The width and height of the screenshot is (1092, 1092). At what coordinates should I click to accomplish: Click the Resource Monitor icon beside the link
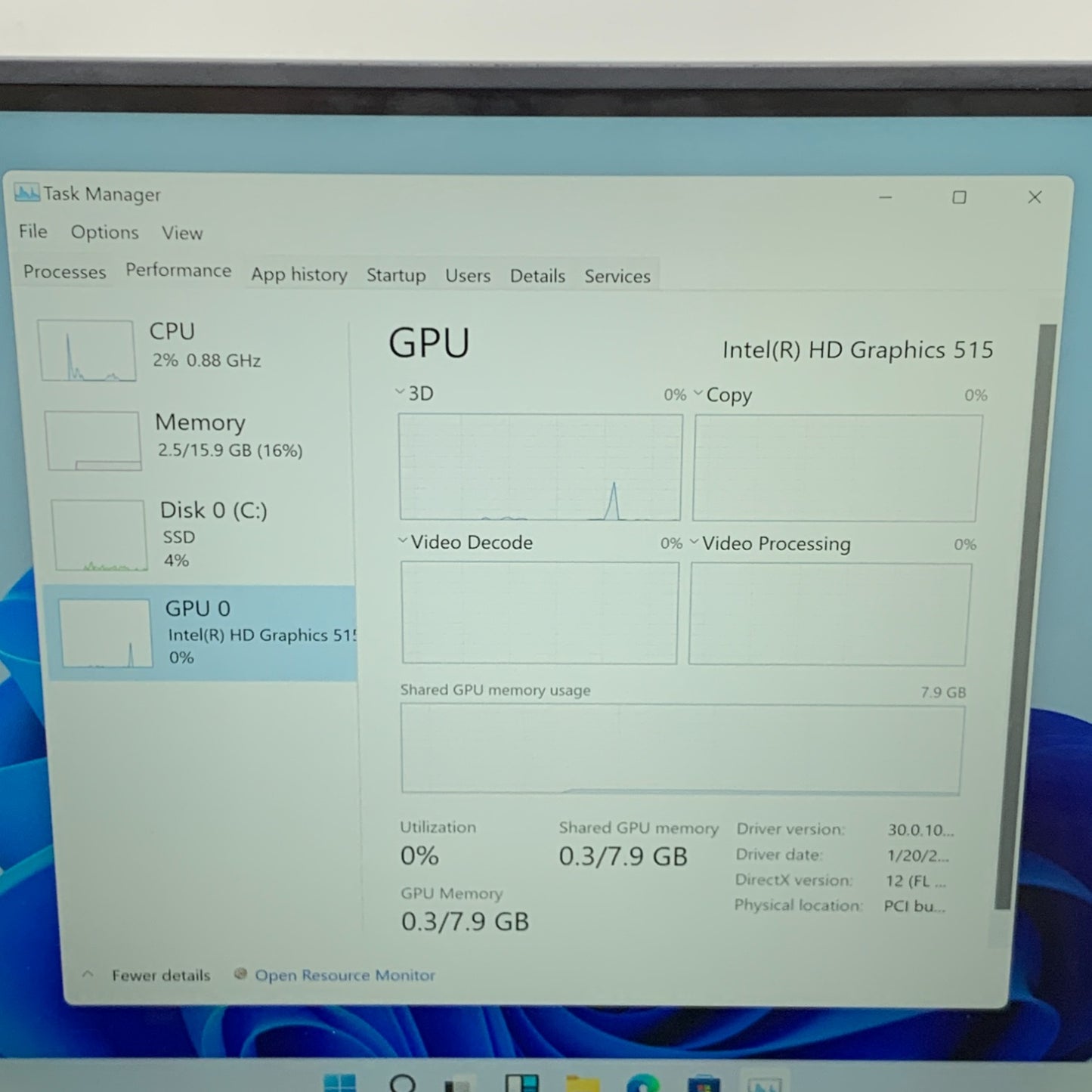coord(240,975)
